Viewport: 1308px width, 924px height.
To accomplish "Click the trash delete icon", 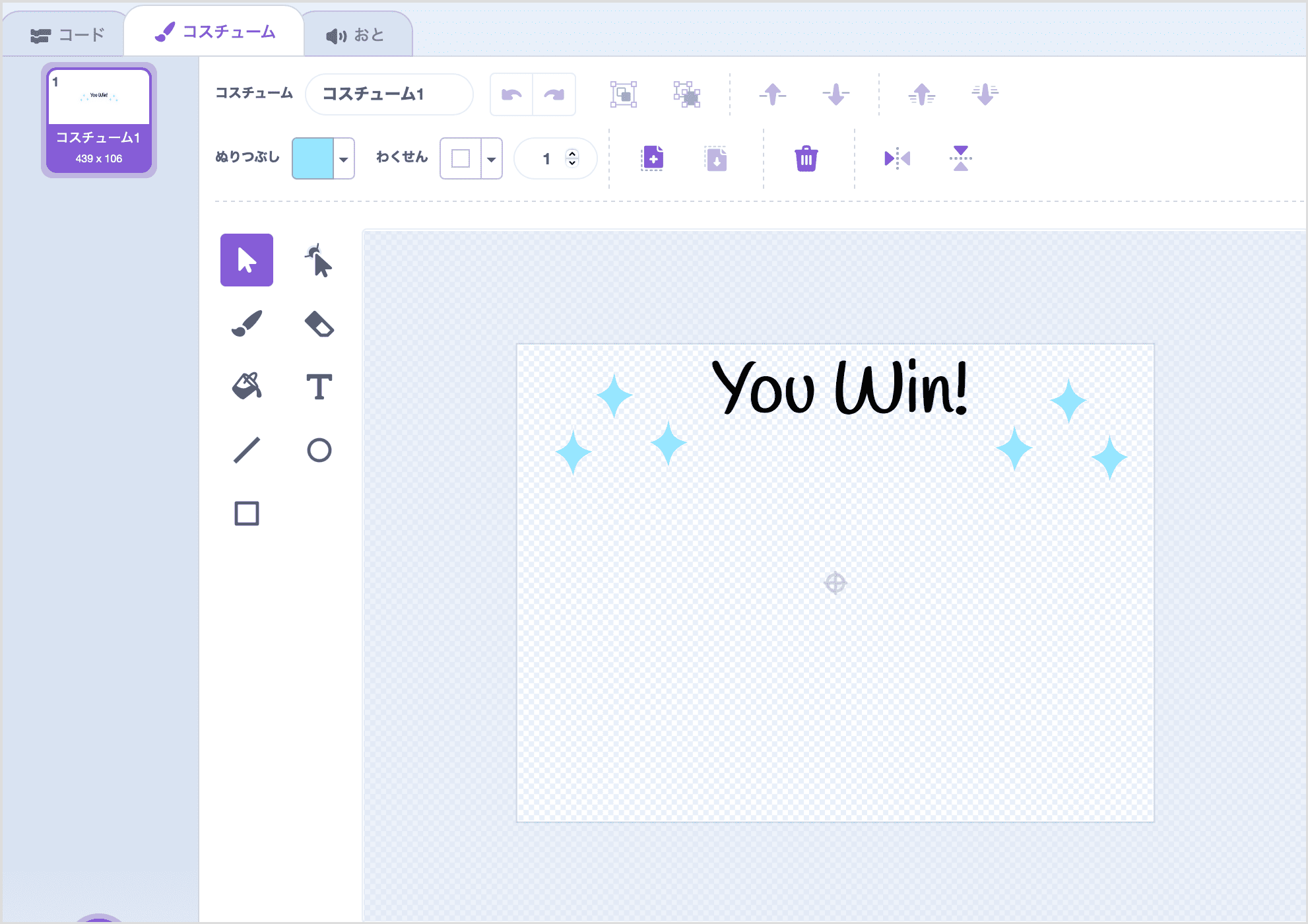I will [x=806, y=158].
